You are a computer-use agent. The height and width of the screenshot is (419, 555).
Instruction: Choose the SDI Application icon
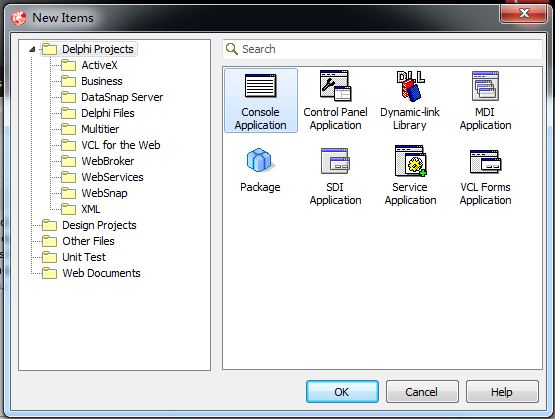[335, 161]
